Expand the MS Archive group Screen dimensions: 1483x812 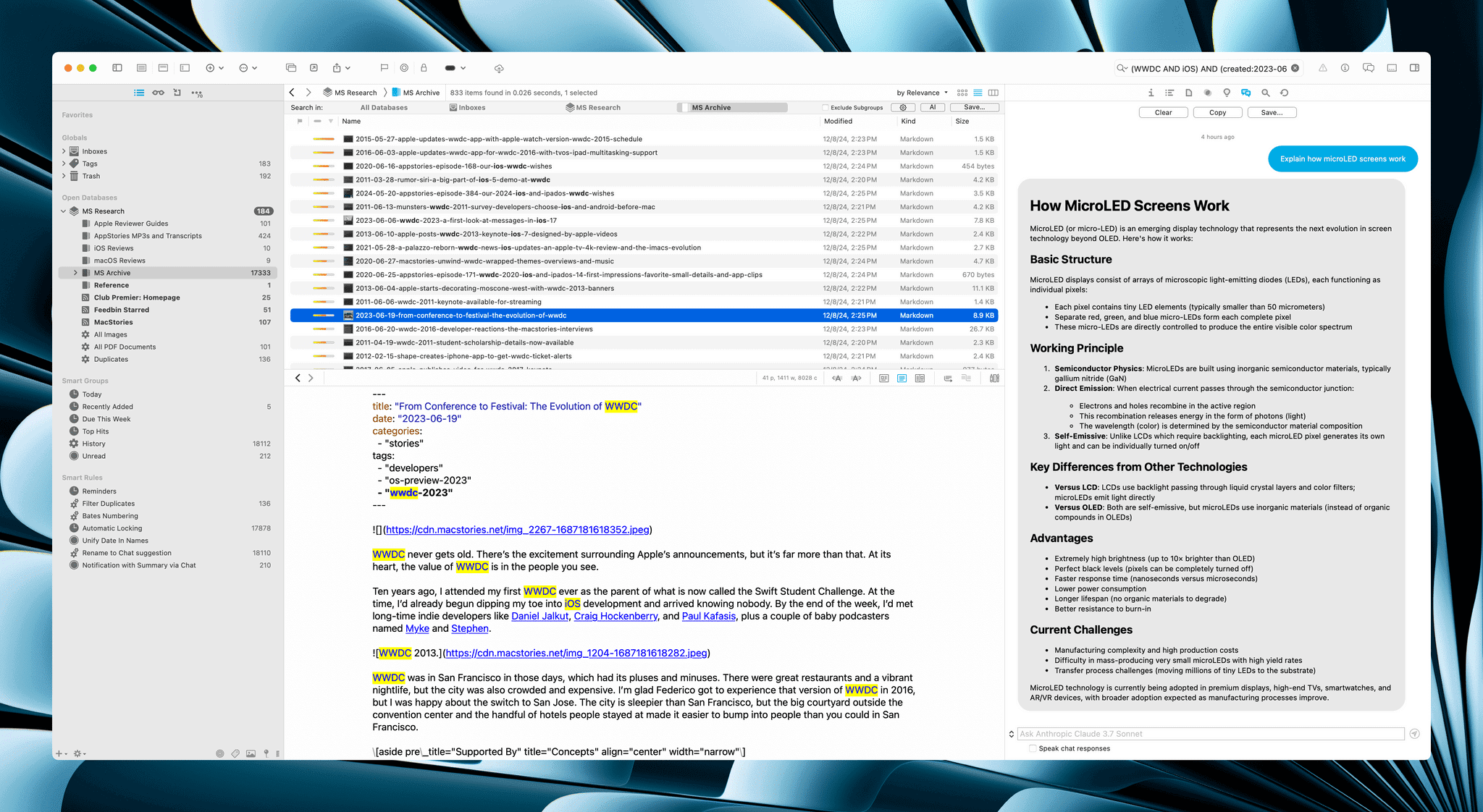(x=75, y=273)
